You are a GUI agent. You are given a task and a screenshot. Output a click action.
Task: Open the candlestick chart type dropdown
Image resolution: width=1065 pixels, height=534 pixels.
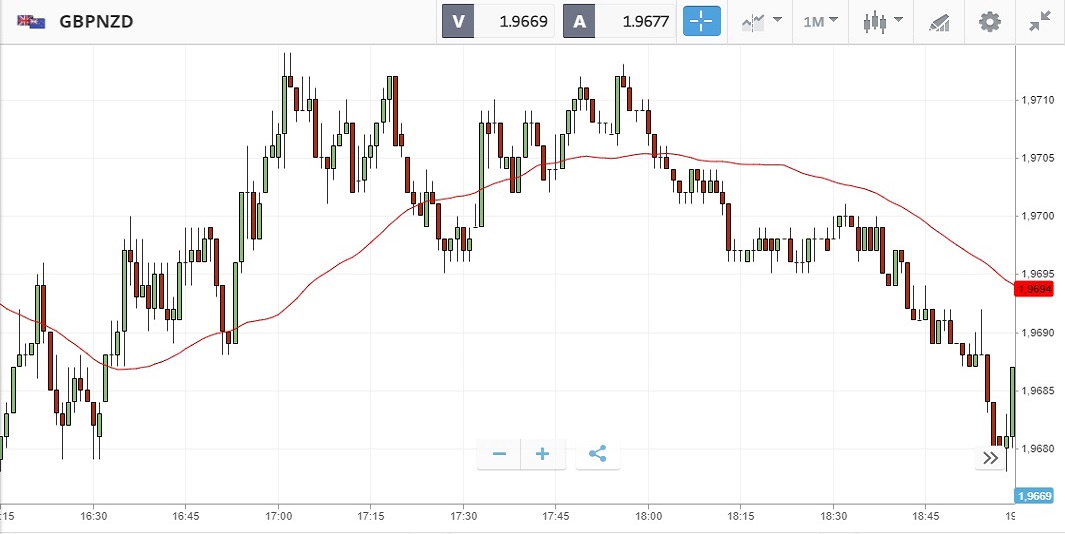[884, 21]
